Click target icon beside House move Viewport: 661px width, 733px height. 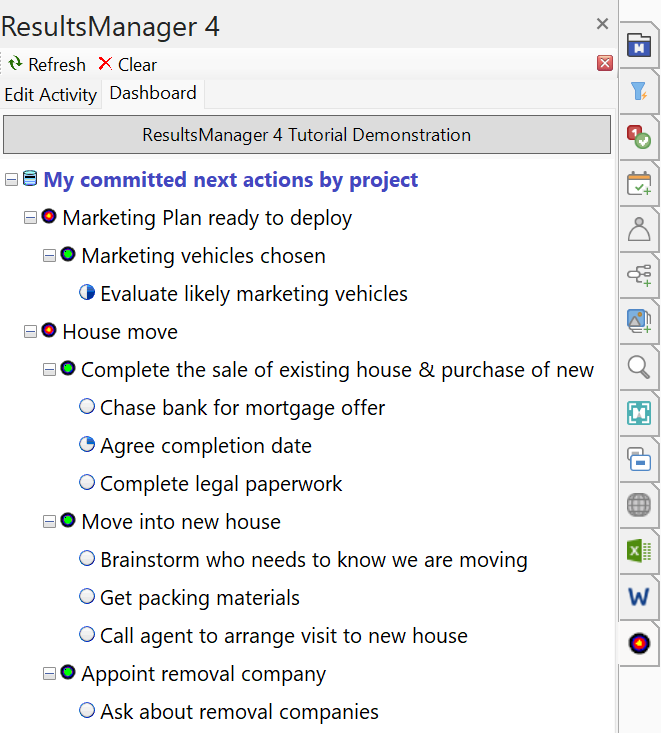pos(49,330)
